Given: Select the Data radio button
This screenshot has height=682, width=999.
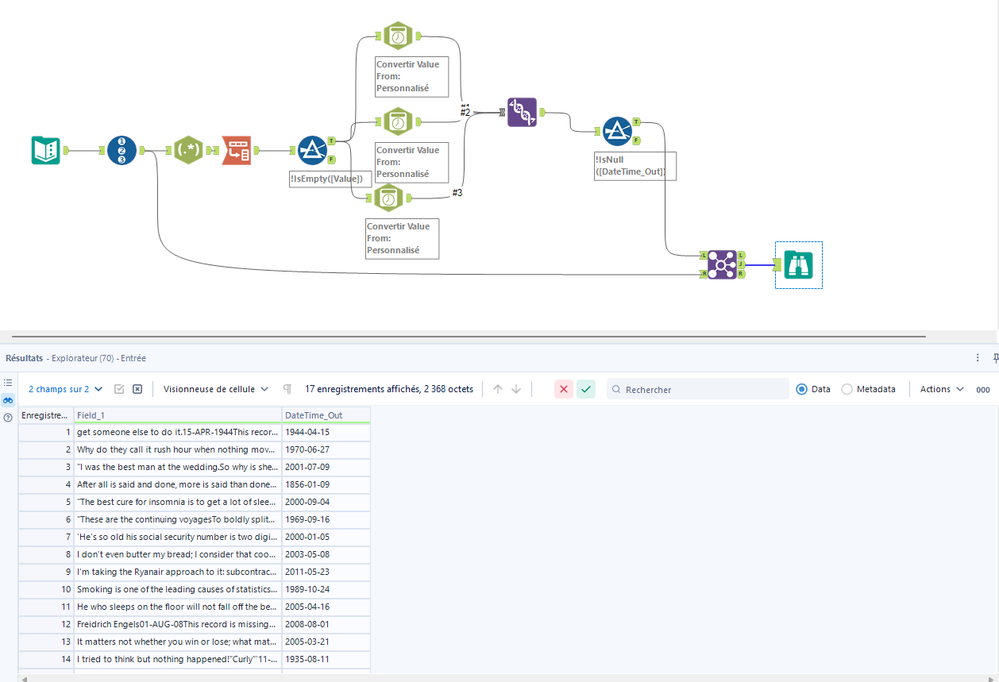Looking at the screenshot, I should [801, 389].
